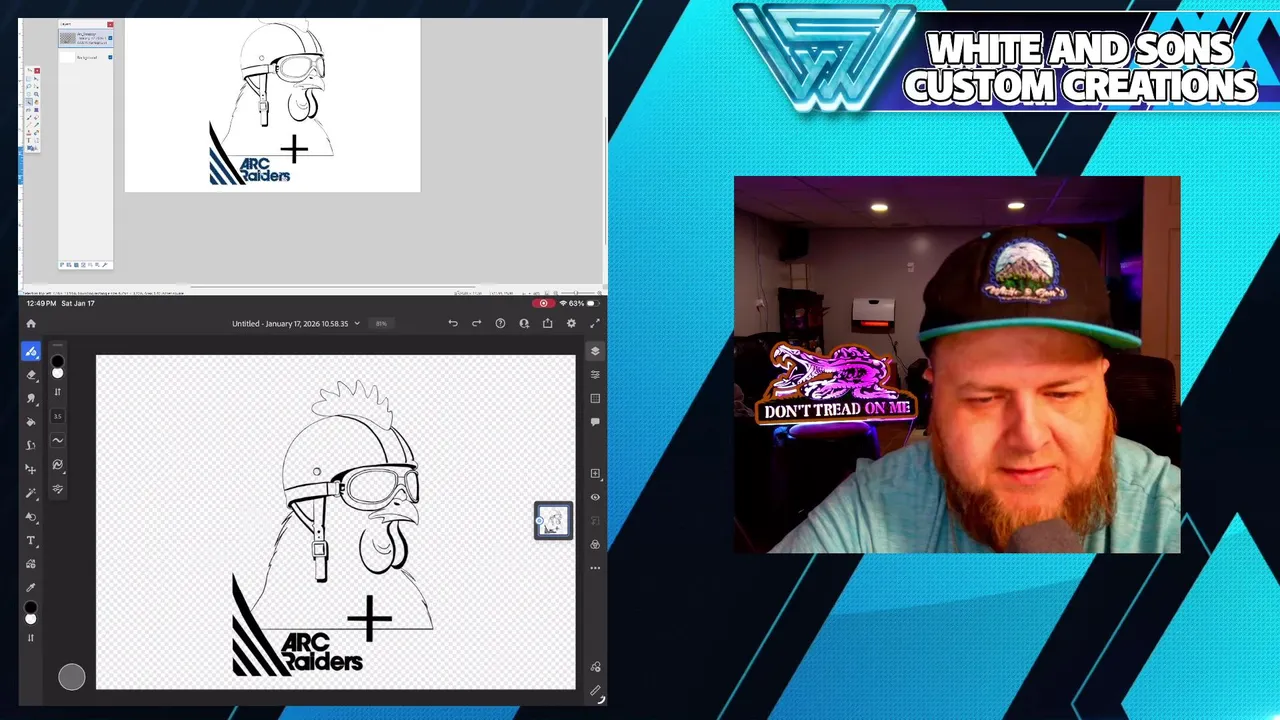The height and width of the screenshot is (720, 1280).
Task: Select the Smudge tool in Fresco
Action: (x=31, y=398)
